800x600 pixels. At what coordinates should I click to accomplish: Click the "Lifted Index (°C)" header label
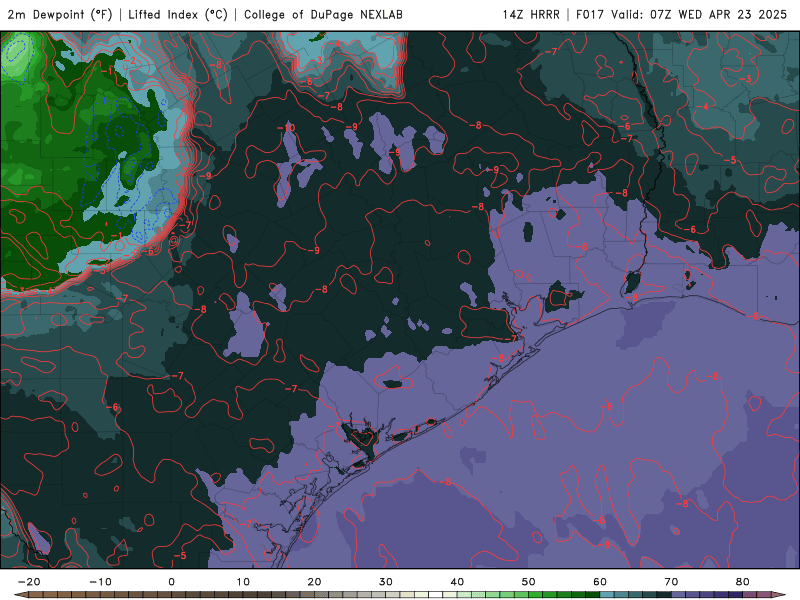(178, 15)
